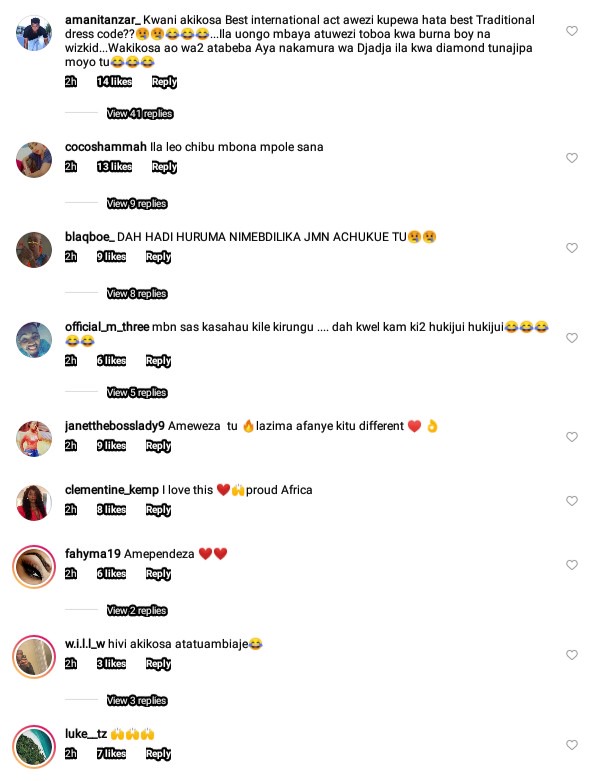Show View 8 replies under blaqboe_
The height and width of the screenshot is (781, 600).
[x=137, y=294]
